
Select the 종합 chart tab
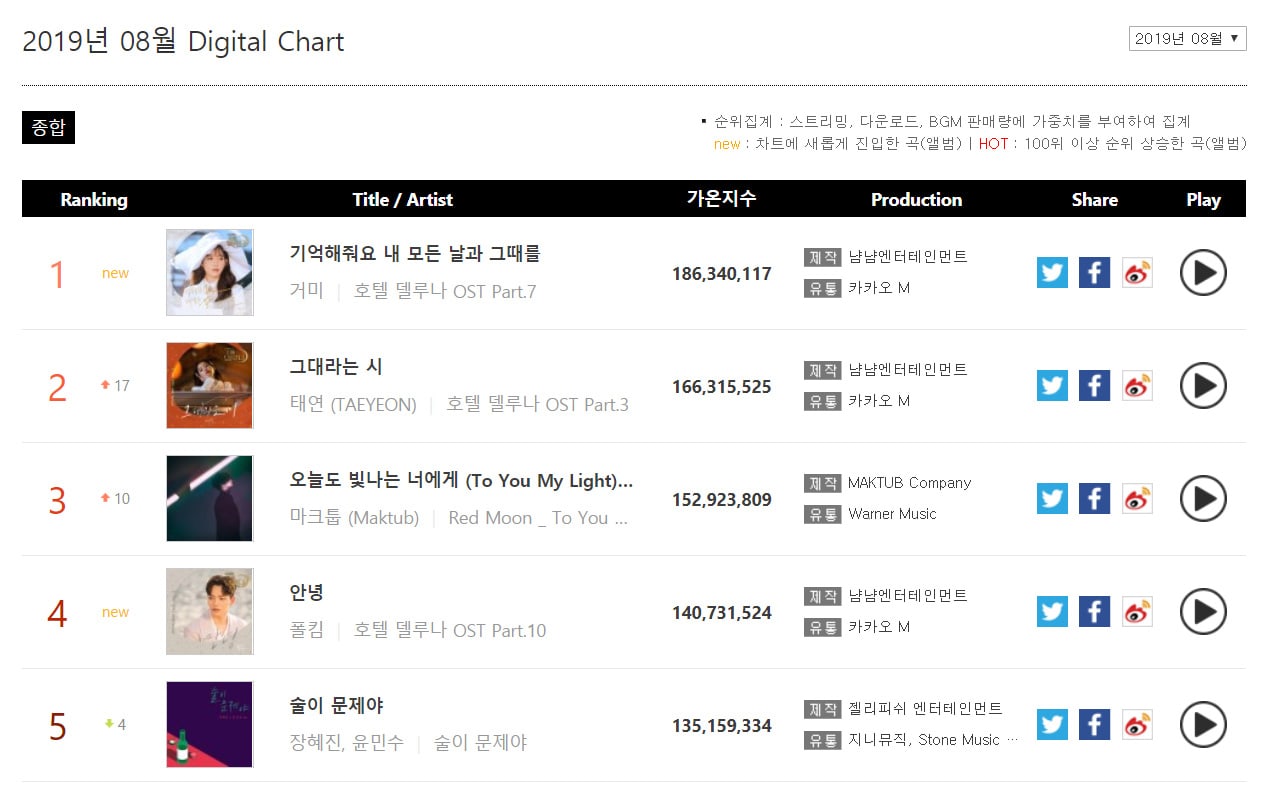pyautogui.click(x=48, y=127)
